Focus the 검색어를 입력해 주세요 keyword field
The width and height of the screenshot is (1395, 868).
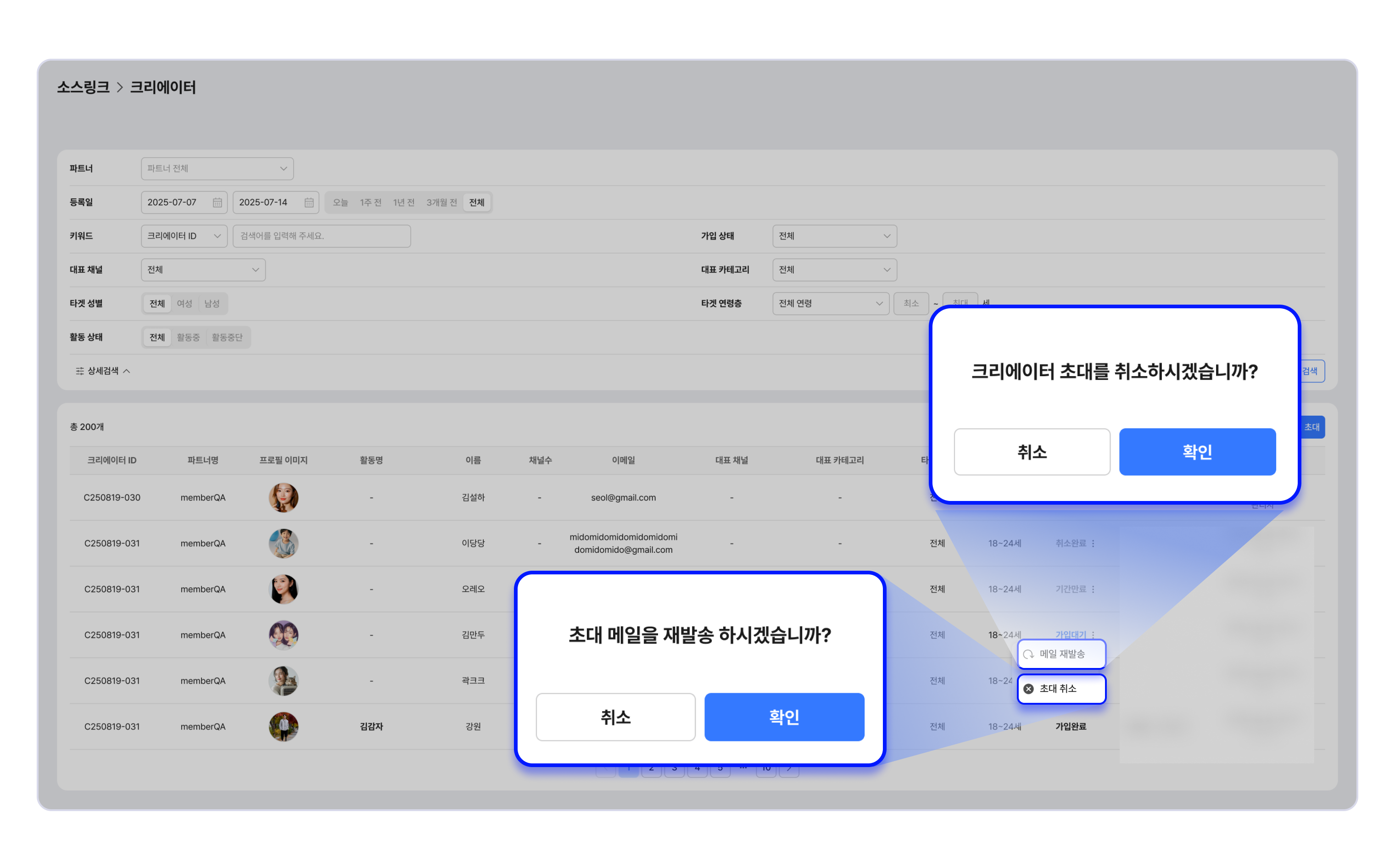coord(322,237)
